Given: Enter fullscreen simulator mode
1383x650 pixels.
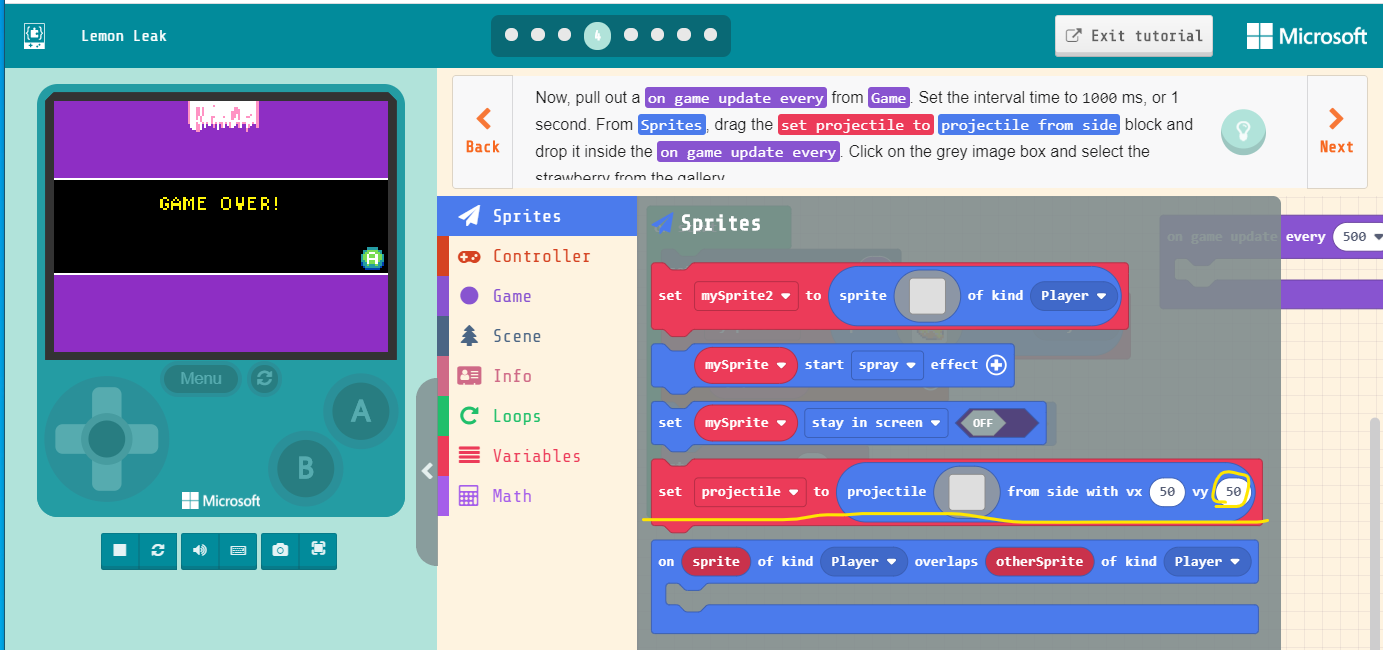Looking at the screenshot, I should click(319, 550).
